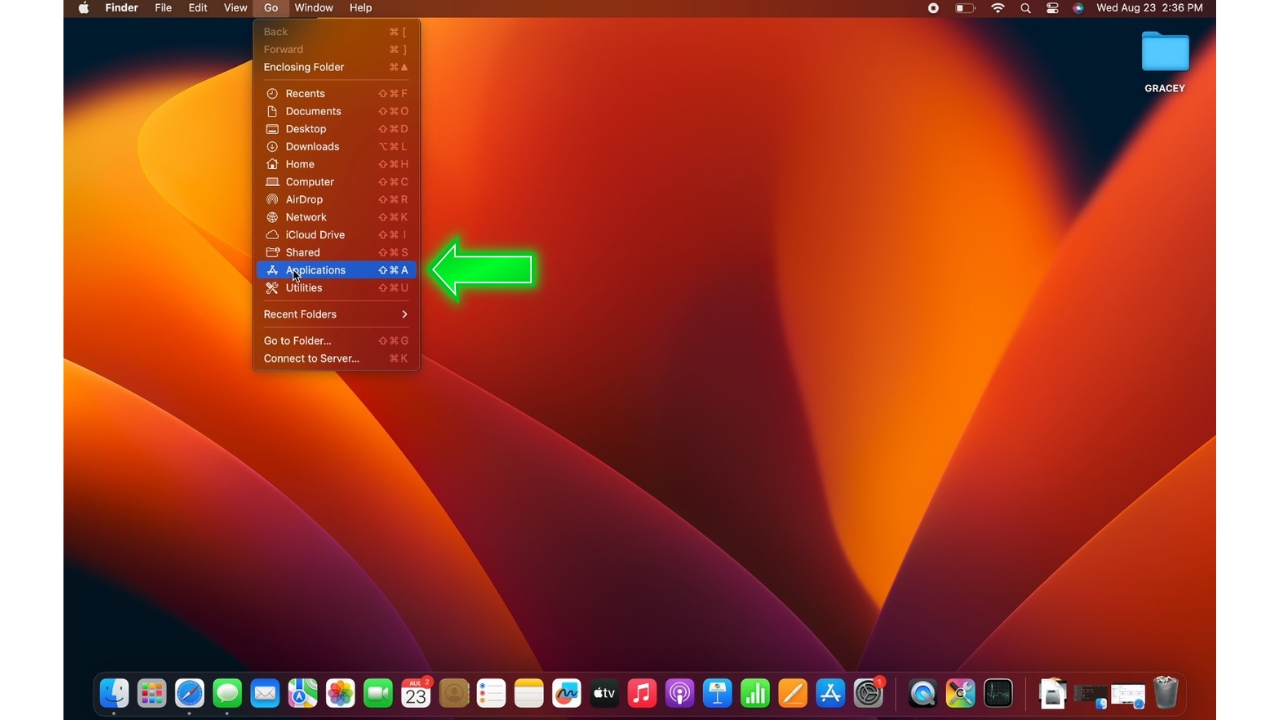
Task: Choose iCloud Drive from the Go menu
Action: [x=315, y=234]
